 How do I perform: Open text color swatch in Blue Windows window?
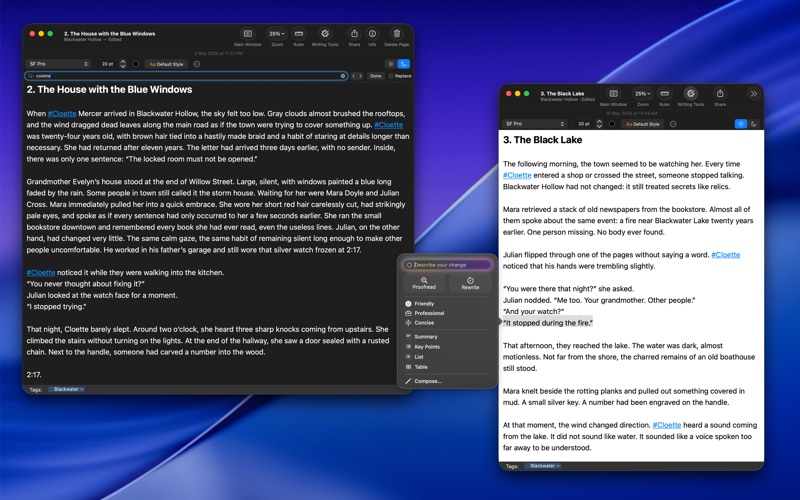(136, 64)
